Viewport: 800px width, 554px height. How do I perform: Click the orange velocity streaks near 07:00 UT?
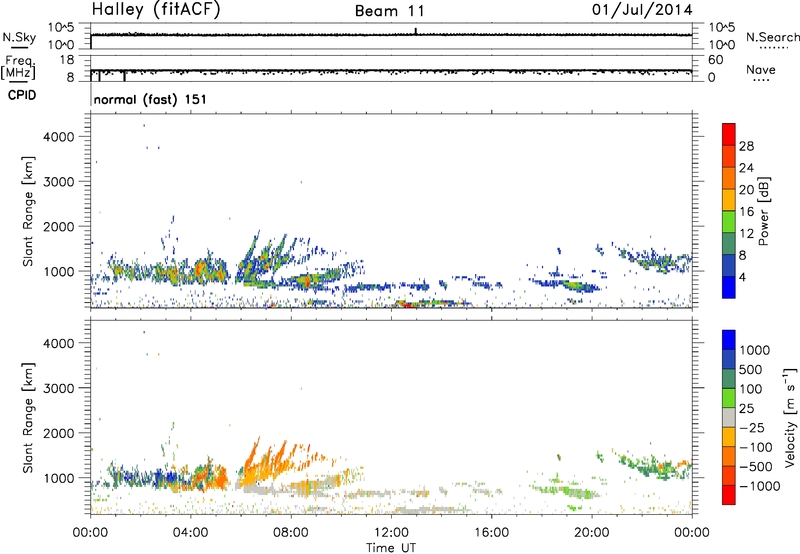pyautogui.click(x=265, y=462)
